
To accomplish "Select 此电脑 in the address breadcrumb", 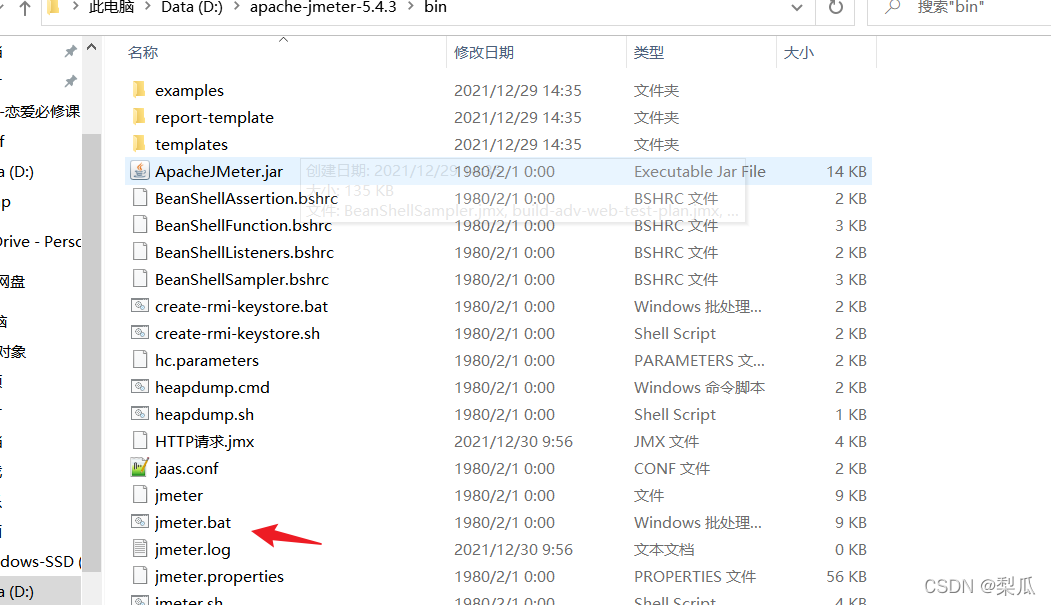I will [111, 7].
